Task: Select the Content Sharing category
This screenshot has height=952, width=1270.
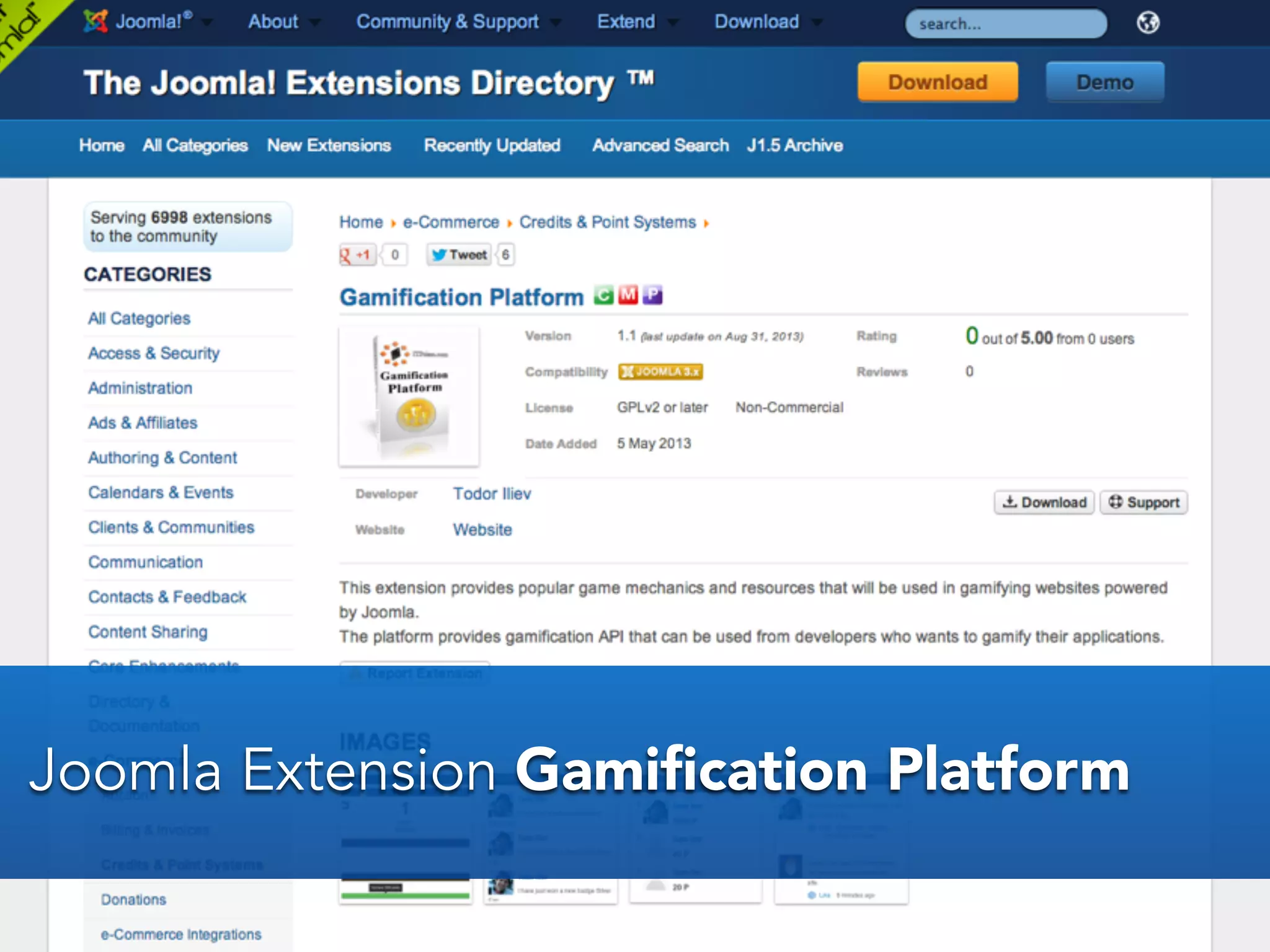Action: click(148, 632)
